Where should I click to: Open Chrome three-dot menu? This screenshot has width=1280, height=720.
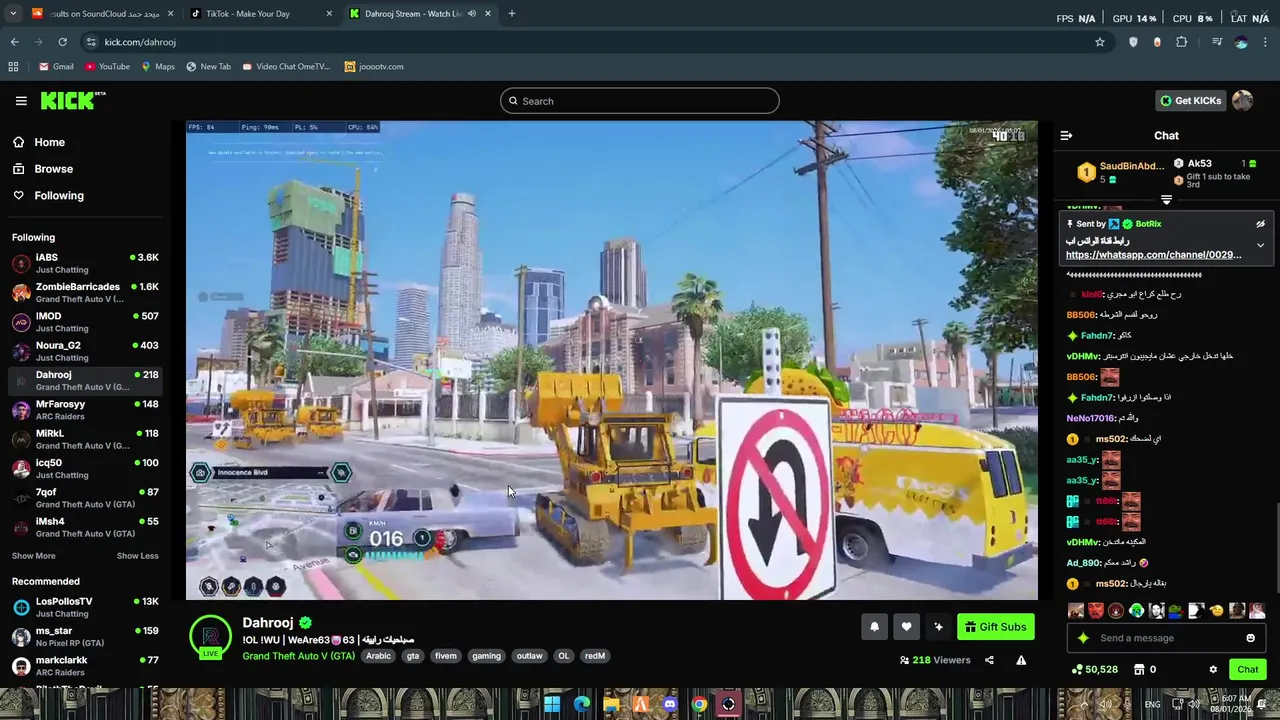click(1266, 42)
